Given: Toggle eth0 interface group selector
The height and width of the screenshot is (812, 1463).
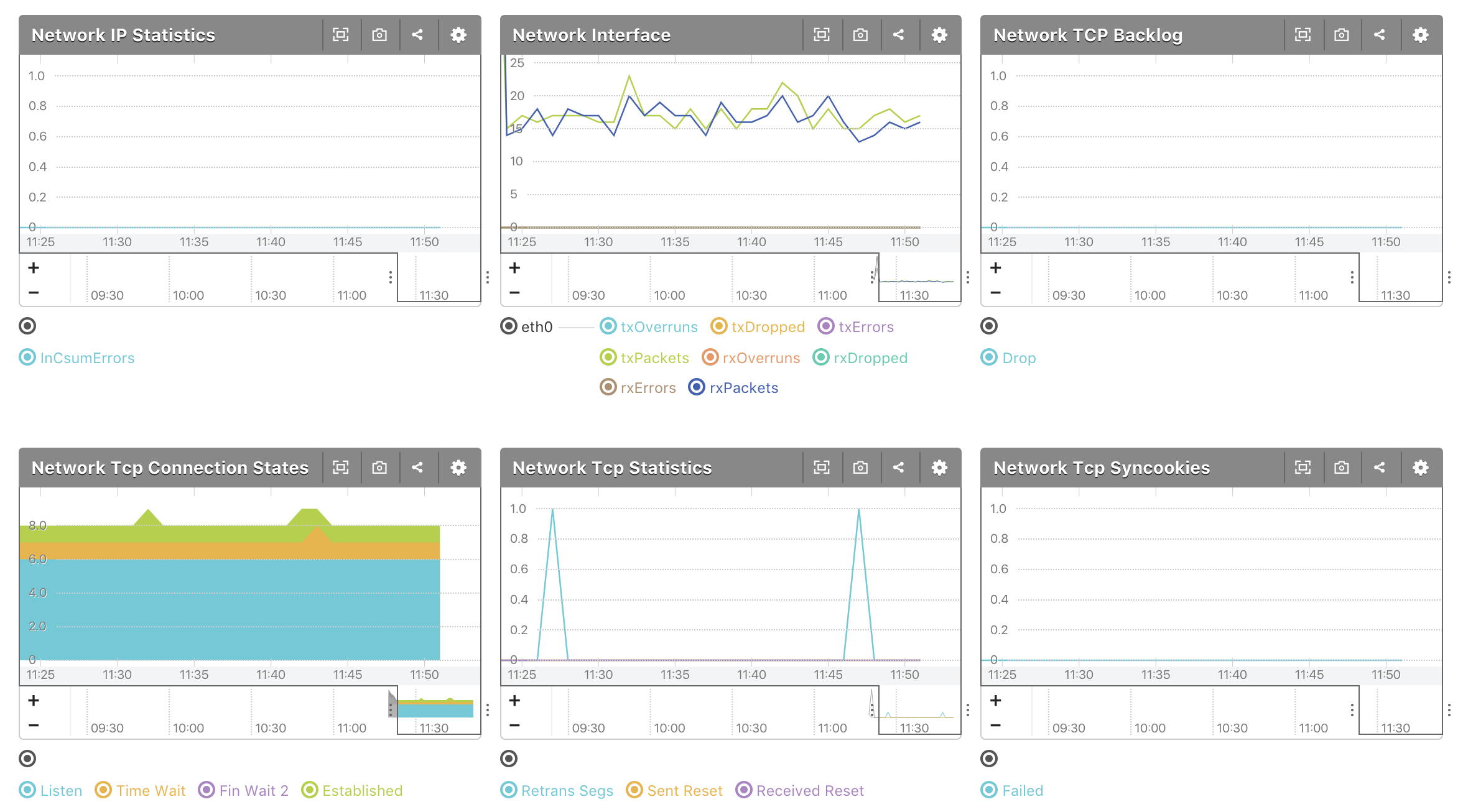Looking at the screenshot, I should tap(509, 326).
